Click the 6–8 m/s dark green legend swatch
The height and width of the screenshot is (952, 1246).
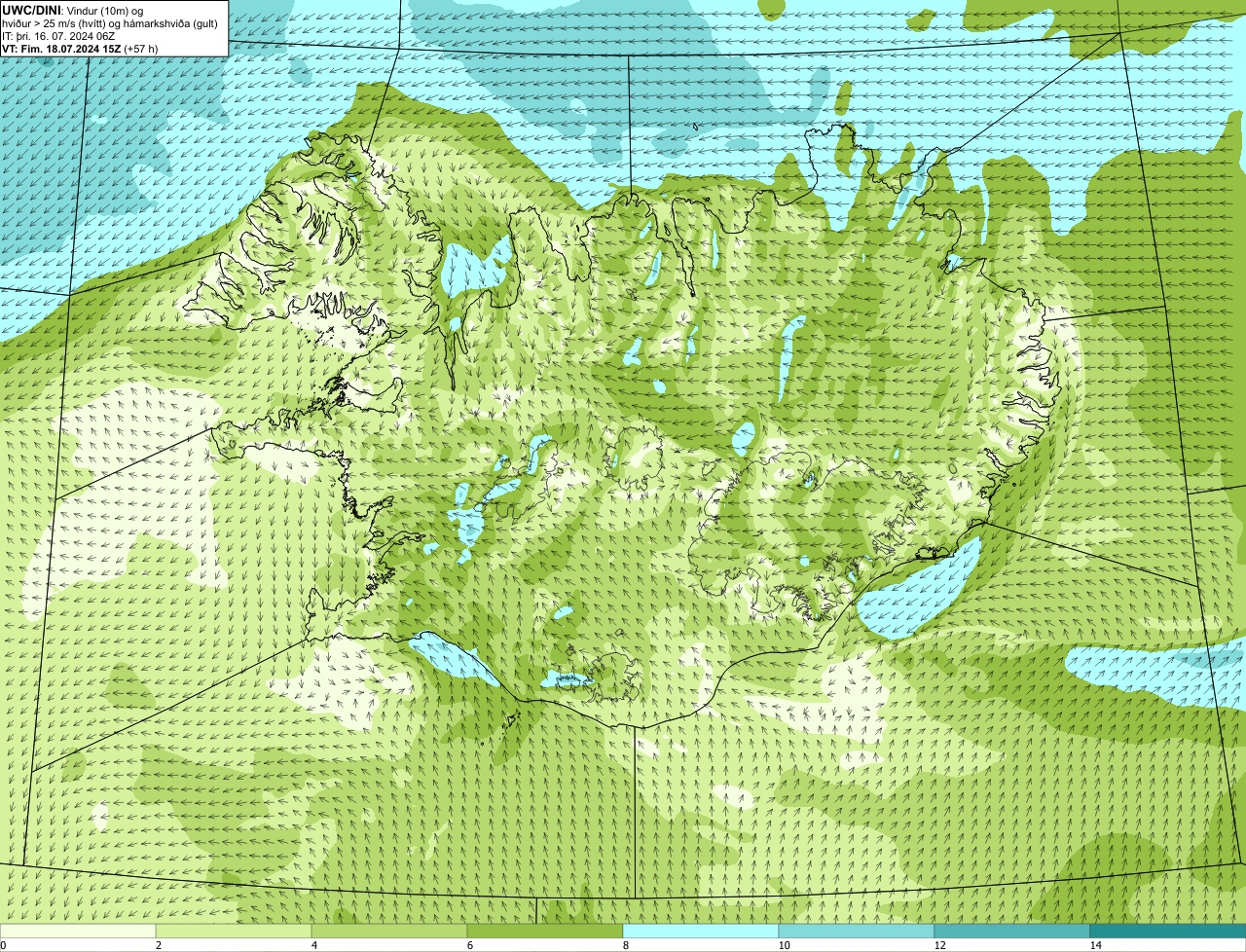545,931
